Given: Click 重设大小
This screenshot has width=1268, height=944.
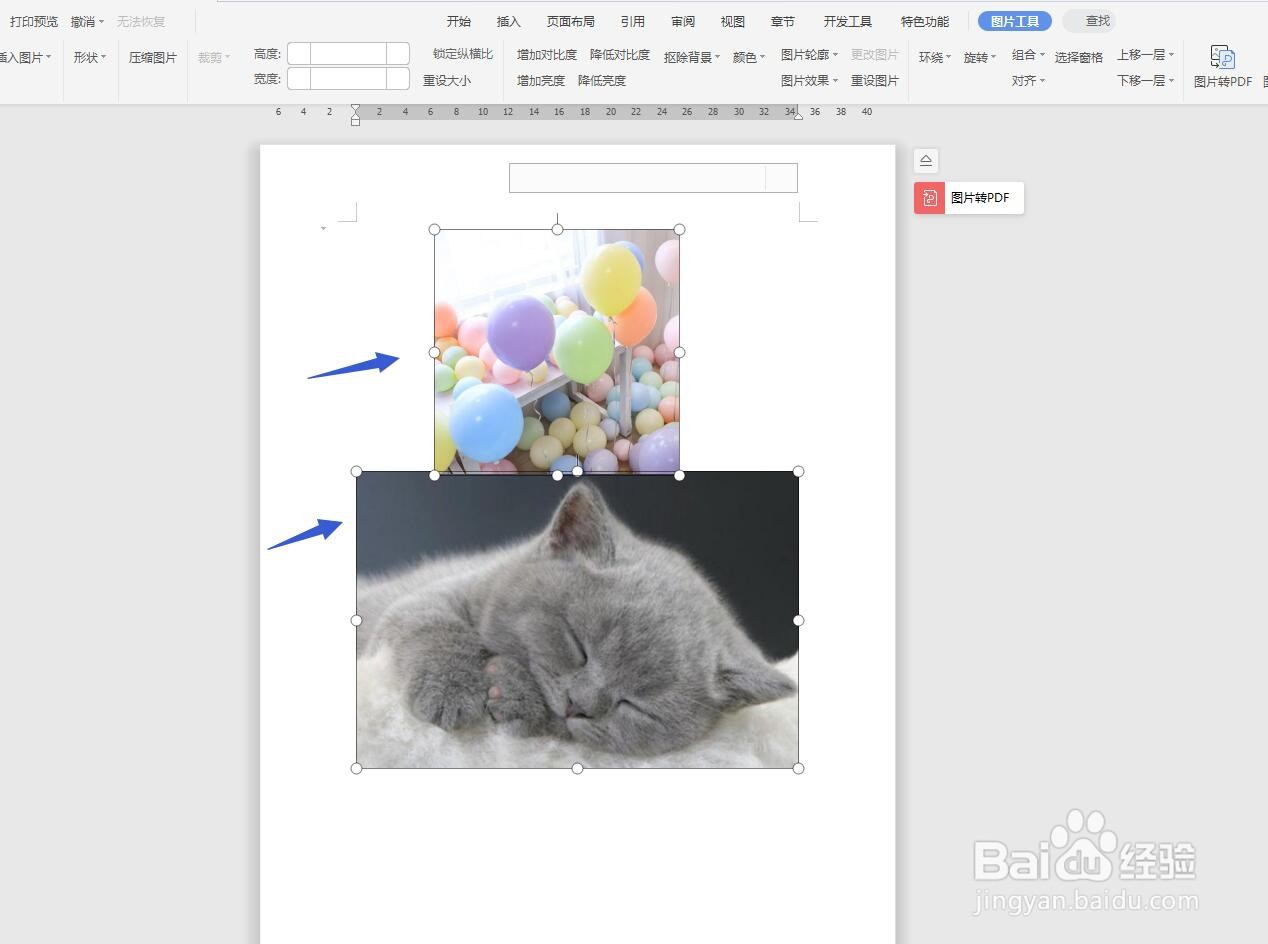Looking at the screenshot, I should 447,80.
